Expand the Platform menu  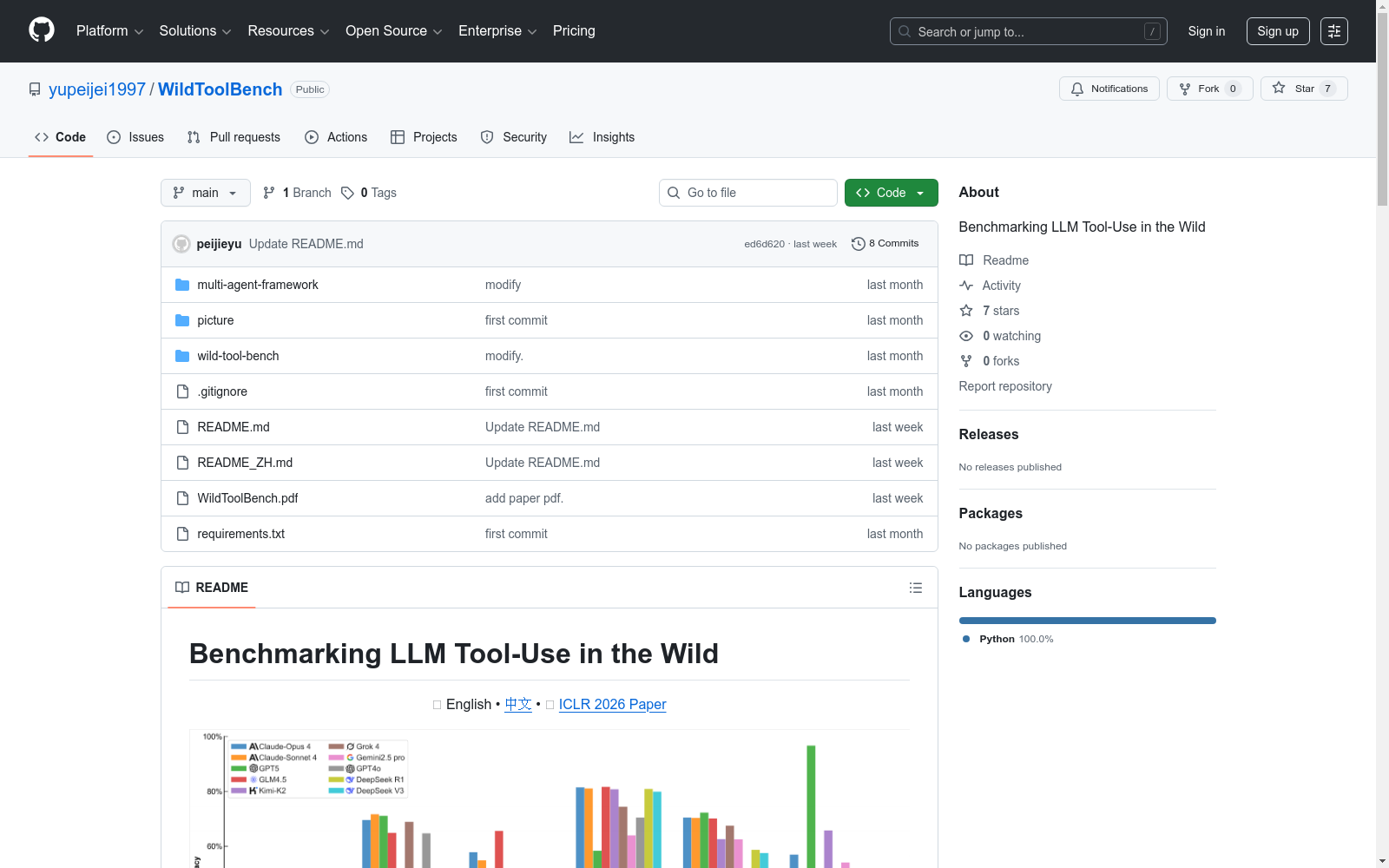(x=109, y=31)
